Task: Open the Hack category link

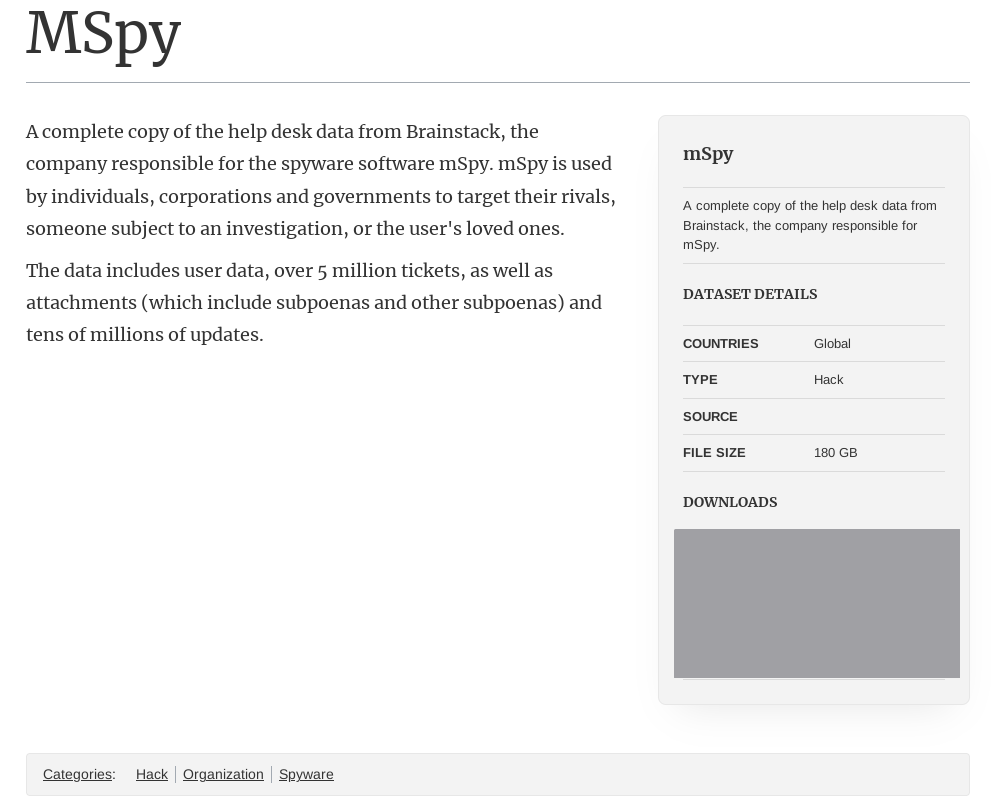Action: point(152,774)
